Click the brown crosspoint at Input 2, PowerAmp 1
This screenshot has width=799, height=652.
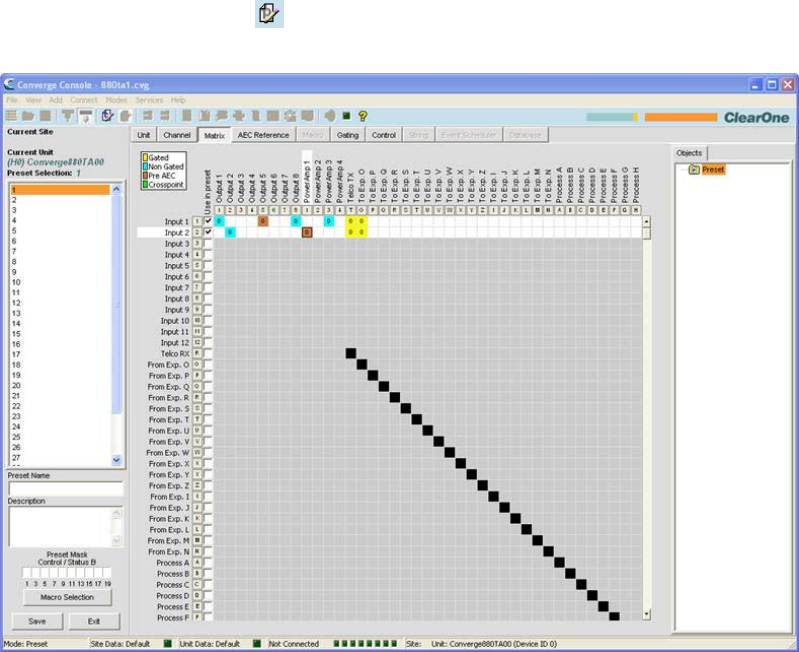click(x=307, y=232)
